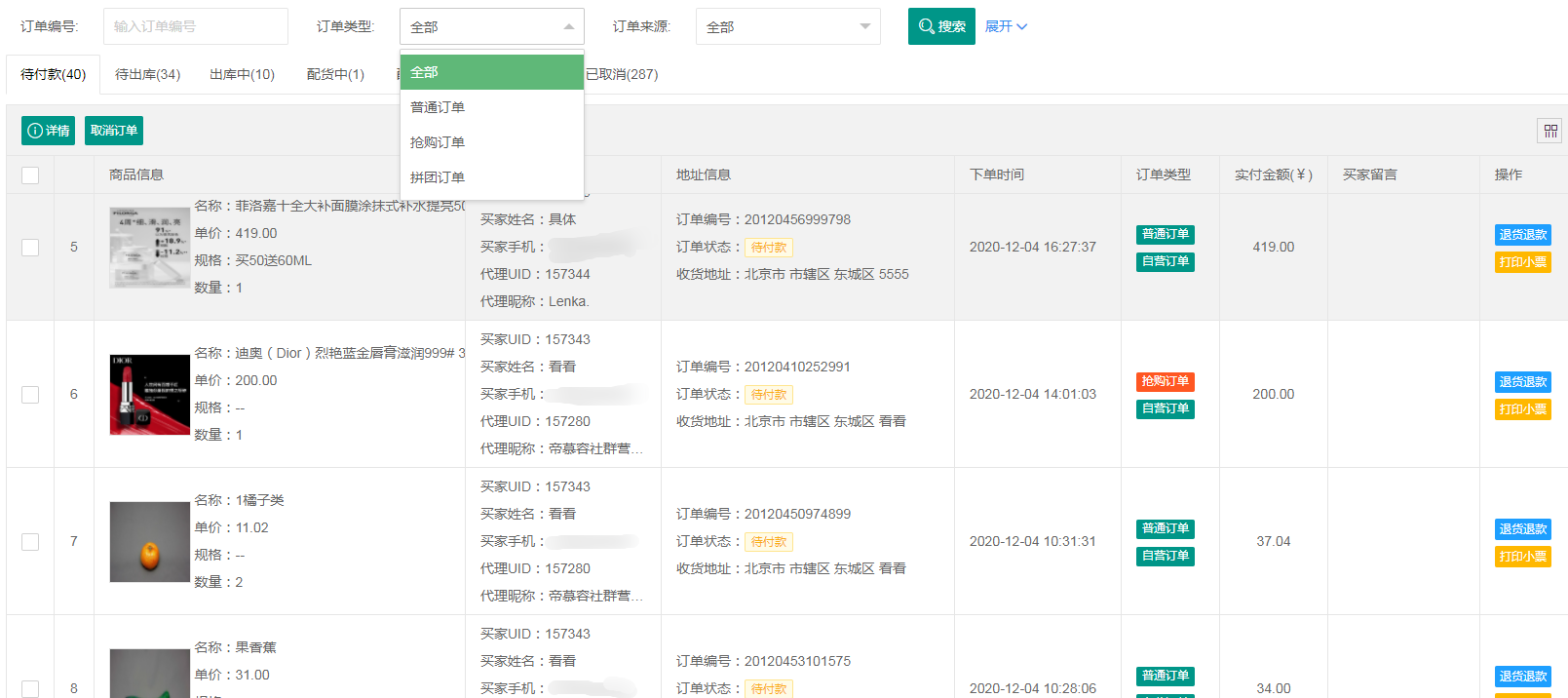Open the orange fruit product thumbnail
Screen dimensions: 1568x698
click(x=150, y=542)
